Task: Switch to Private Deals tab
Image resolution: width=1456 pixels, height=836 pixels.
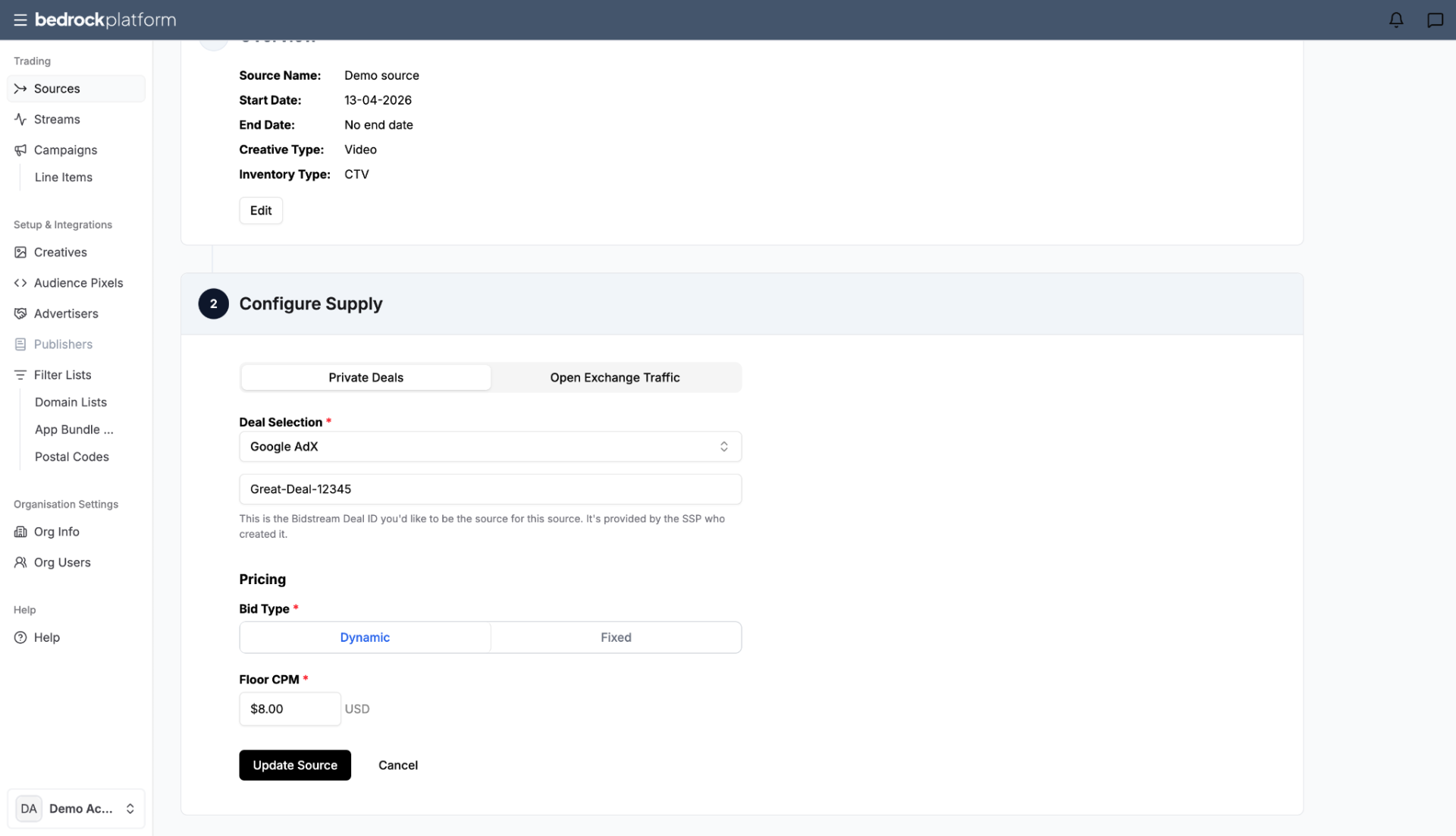Action: (x=366, y=377)
